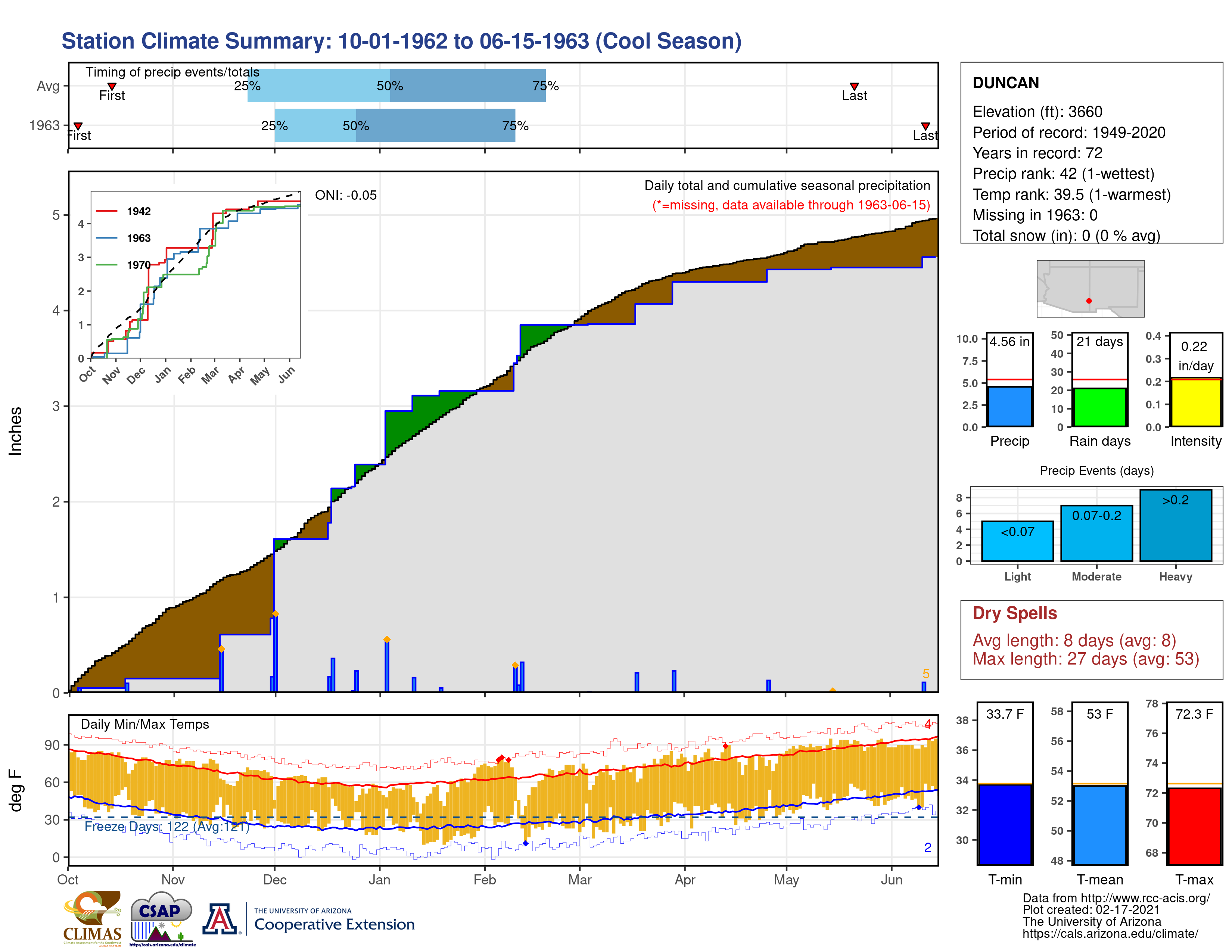The width and height of the screenshot is (1232, 952).
Task: Click the orange diamond on January rain spike
Action: (x=386, y=639)
